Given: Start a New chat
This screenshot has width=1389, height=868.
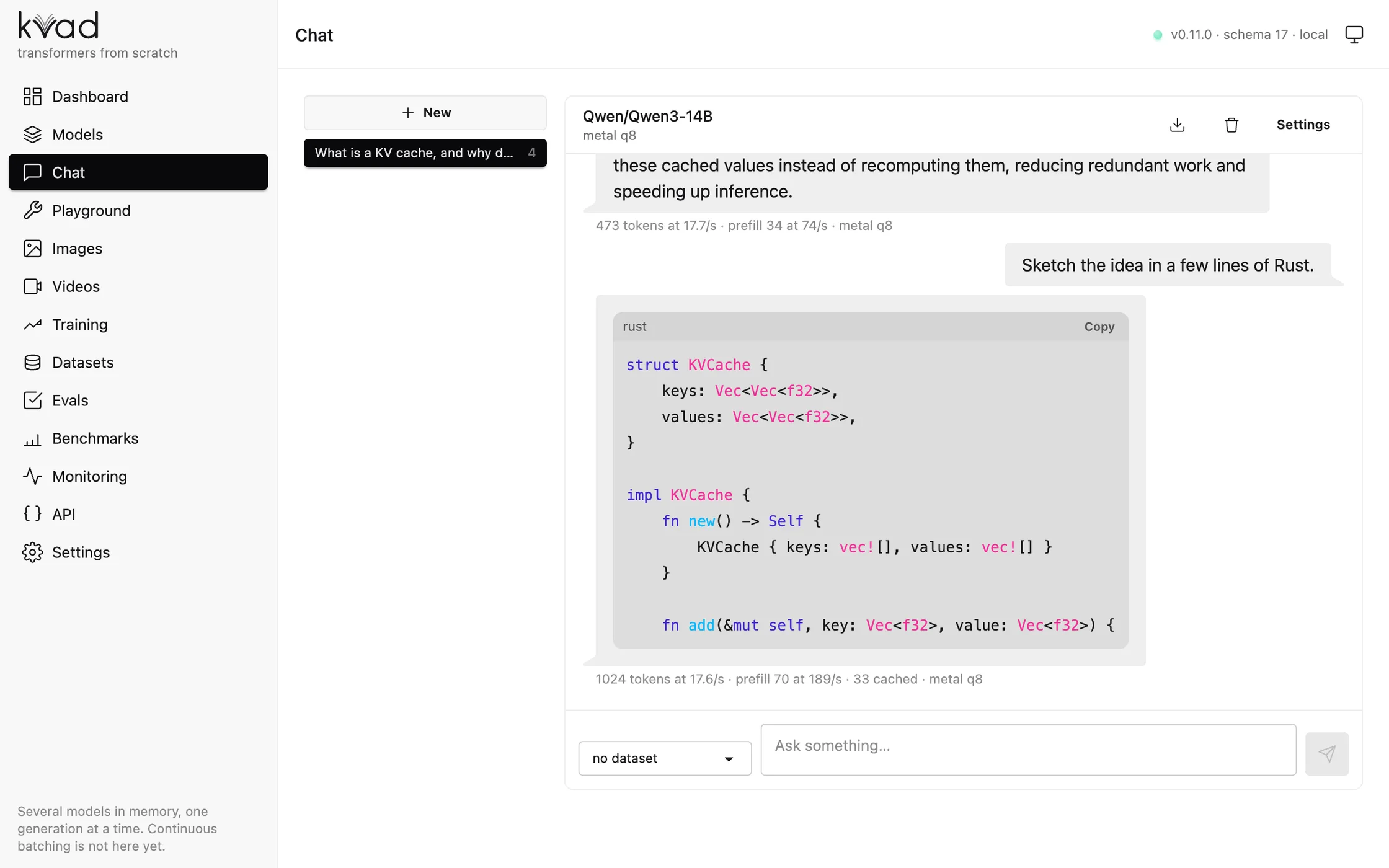Looking at the screenshot, I should point(425,113).
